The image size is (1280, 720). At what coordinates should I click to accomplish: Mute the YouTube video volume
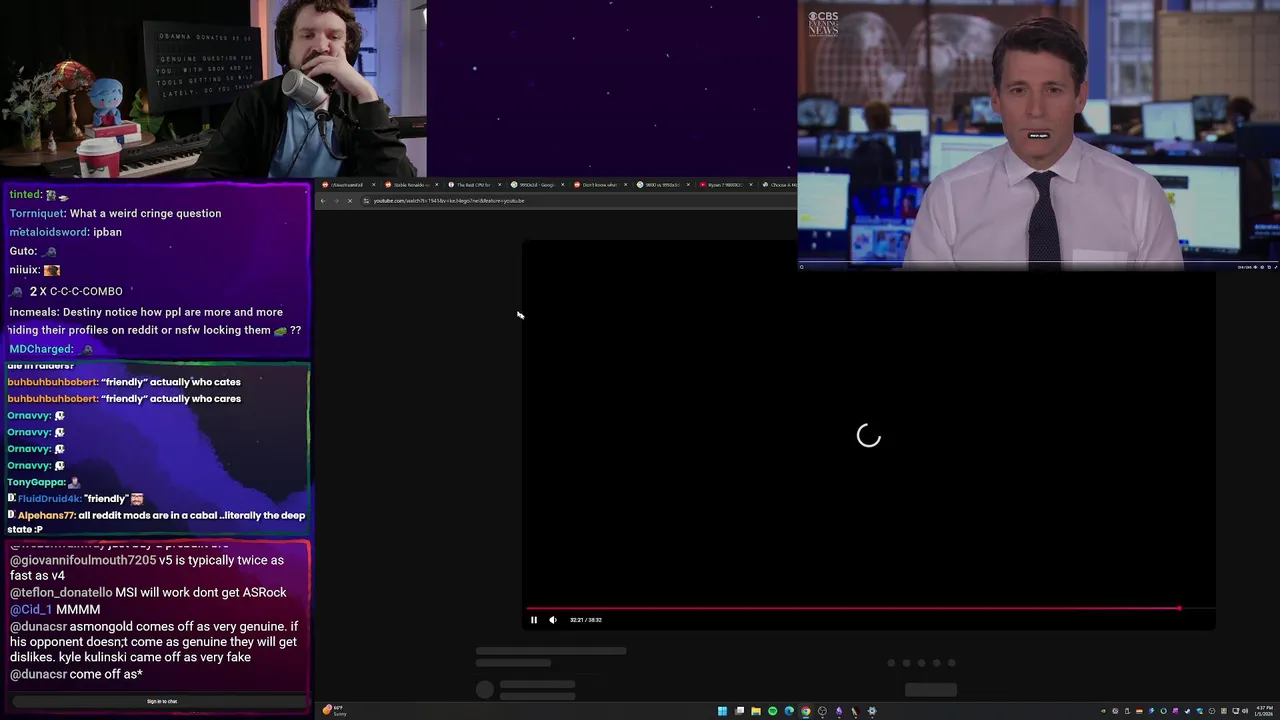point(553,620)
